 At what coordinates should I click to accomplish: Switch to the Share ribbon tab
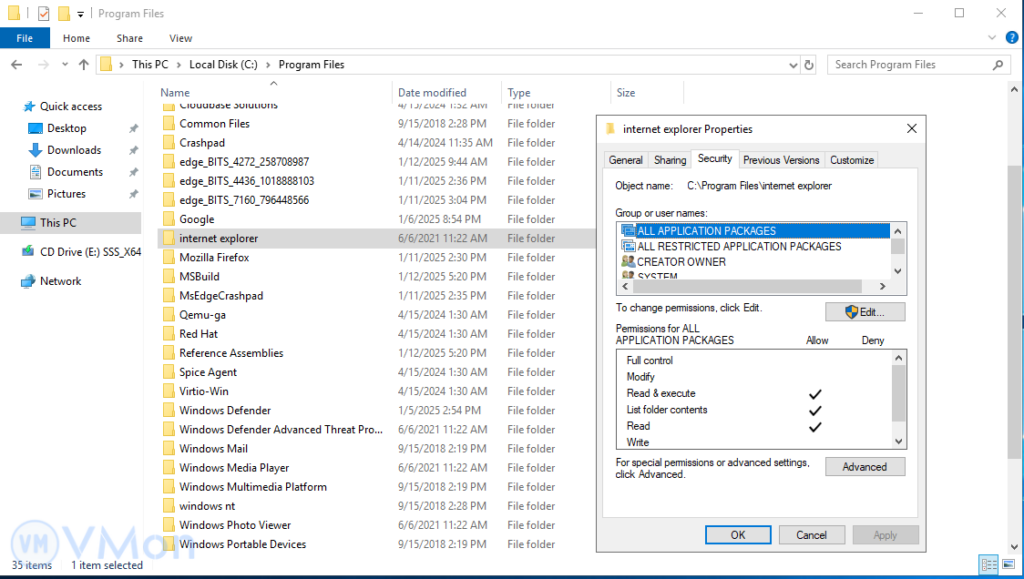[129, 39]
